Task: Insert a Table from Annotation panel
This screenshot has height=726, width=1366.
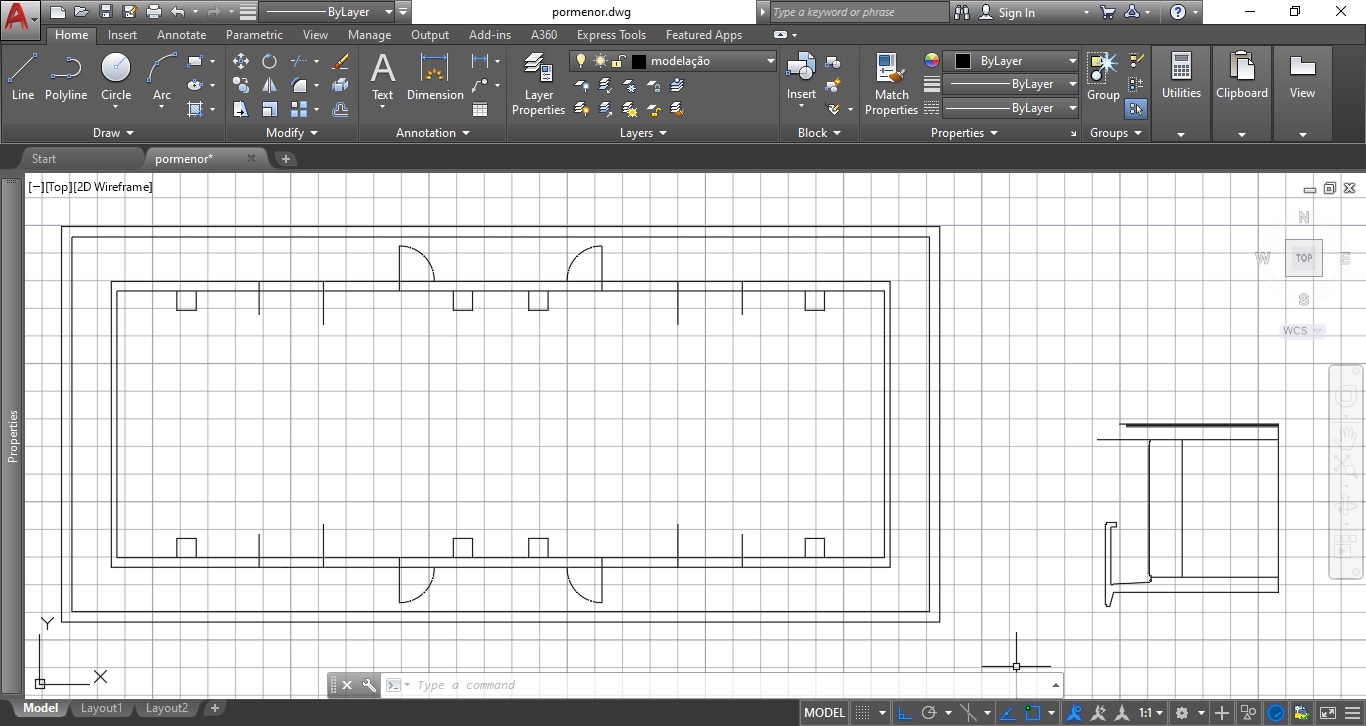Action: [x=480, y=109]
